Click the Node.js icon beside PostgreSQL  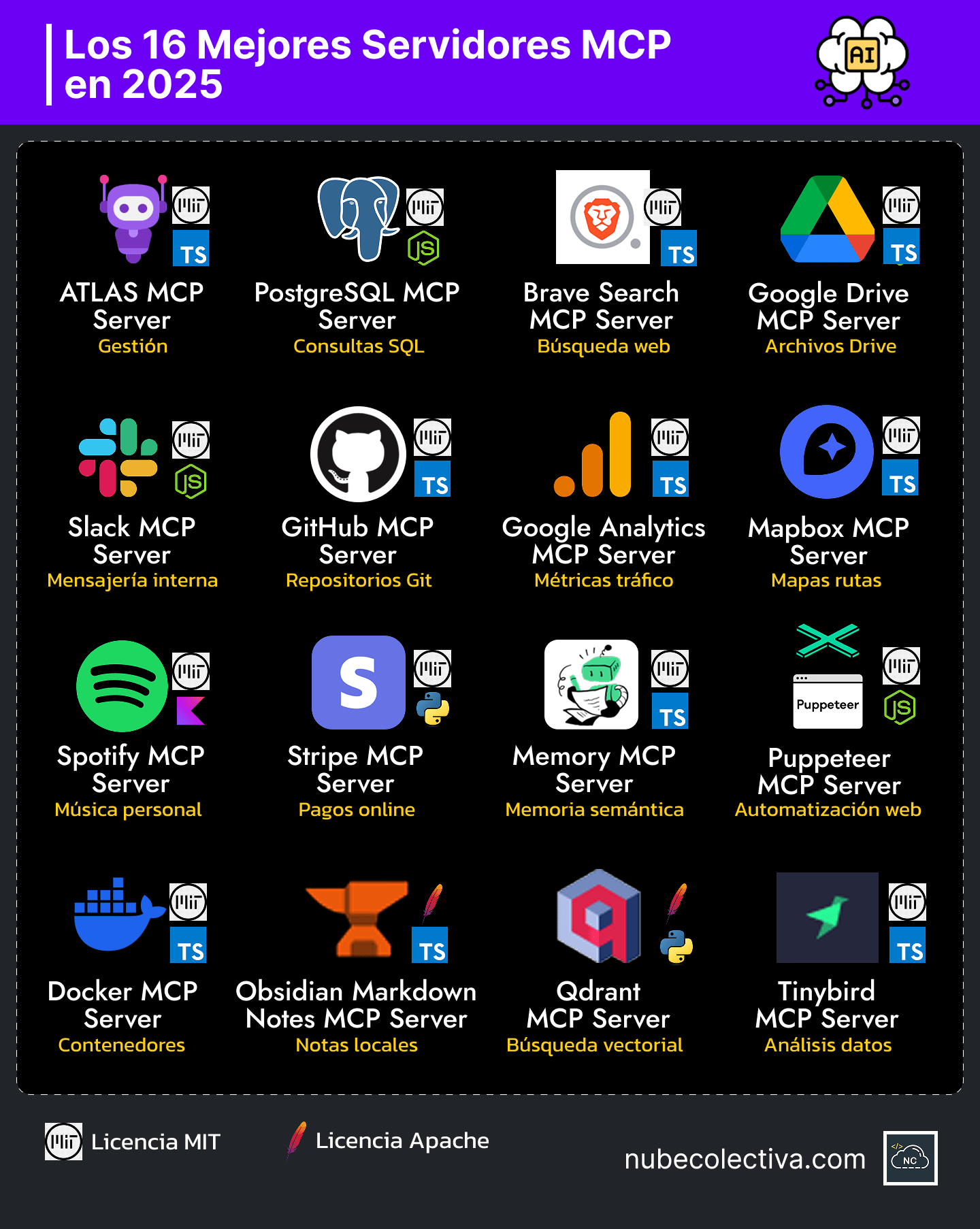coord(423,248)
